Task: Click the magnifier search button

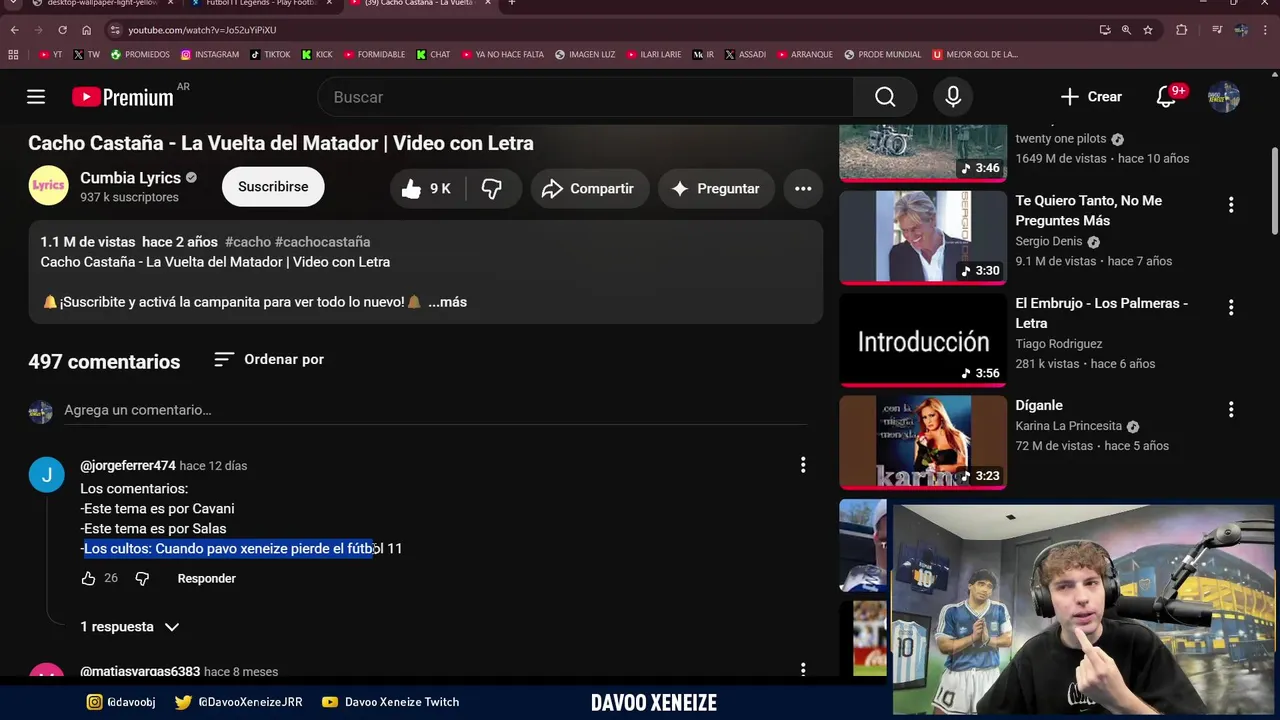Action: coord(885,97)
